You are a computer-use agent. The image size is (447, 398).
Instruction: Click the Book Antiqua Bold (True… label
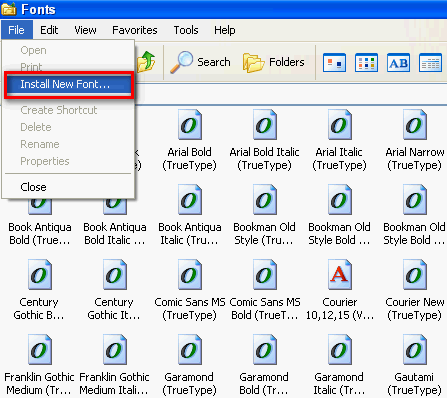point(40,233)
